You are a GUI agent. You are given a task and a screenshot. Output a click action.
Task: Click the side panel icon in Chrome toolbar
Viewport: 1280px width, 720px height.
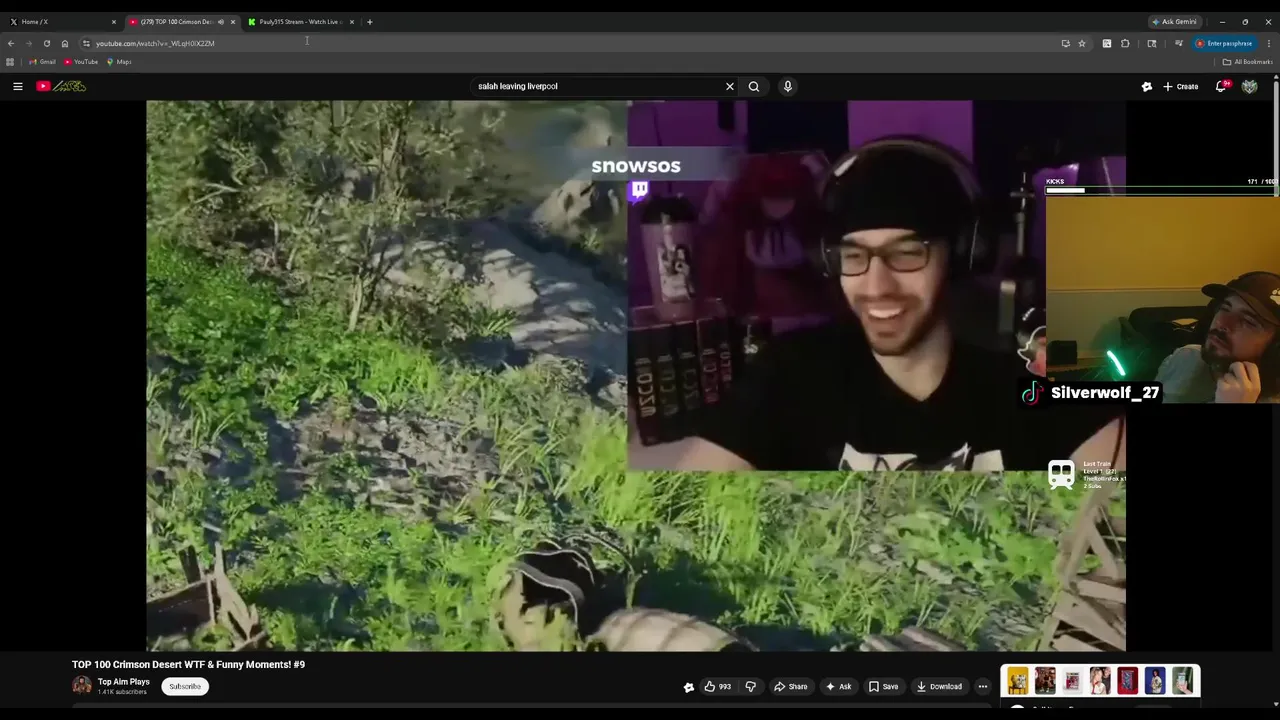tap(1152, 43)
